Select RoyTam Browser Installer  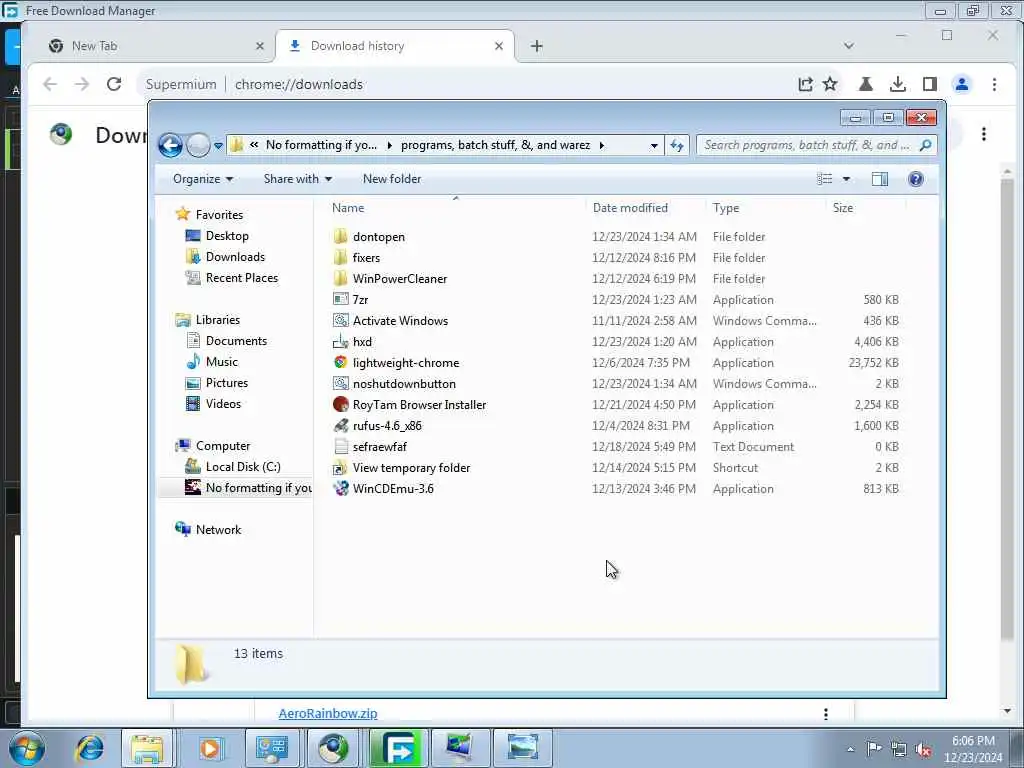419,405
